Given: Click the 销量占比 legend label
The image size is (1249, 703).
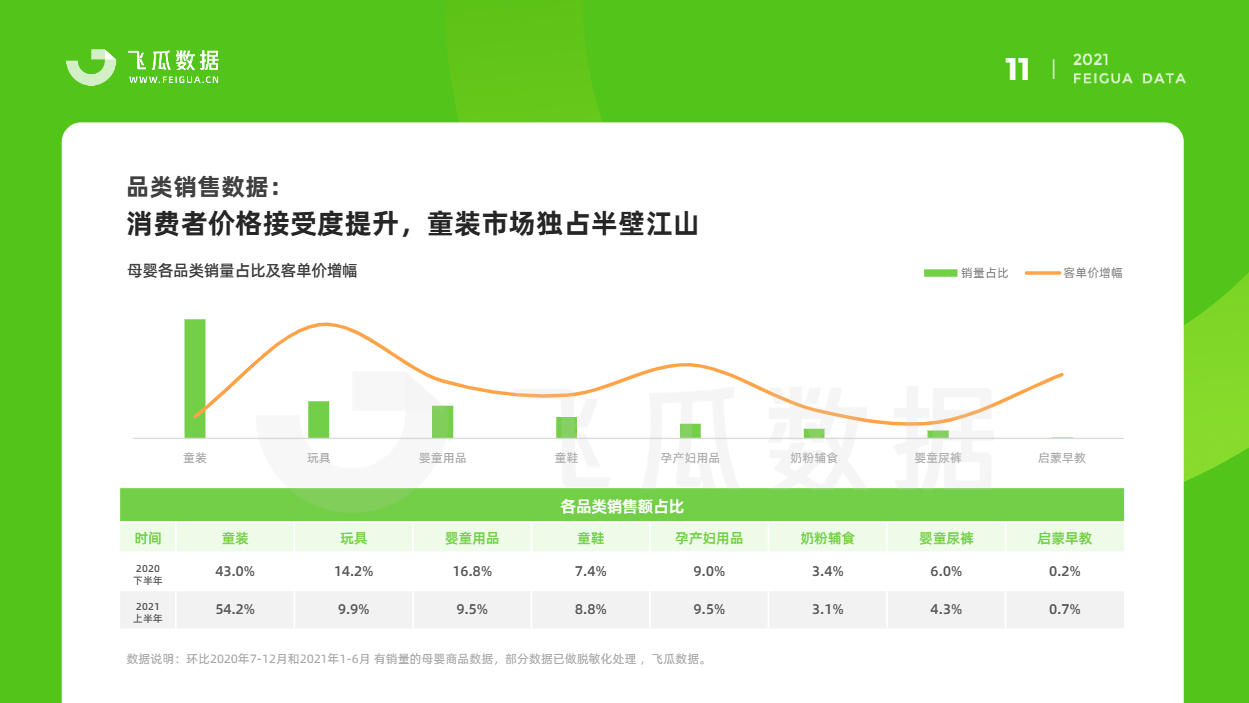Looking at the screenshot, I should 984,272.
